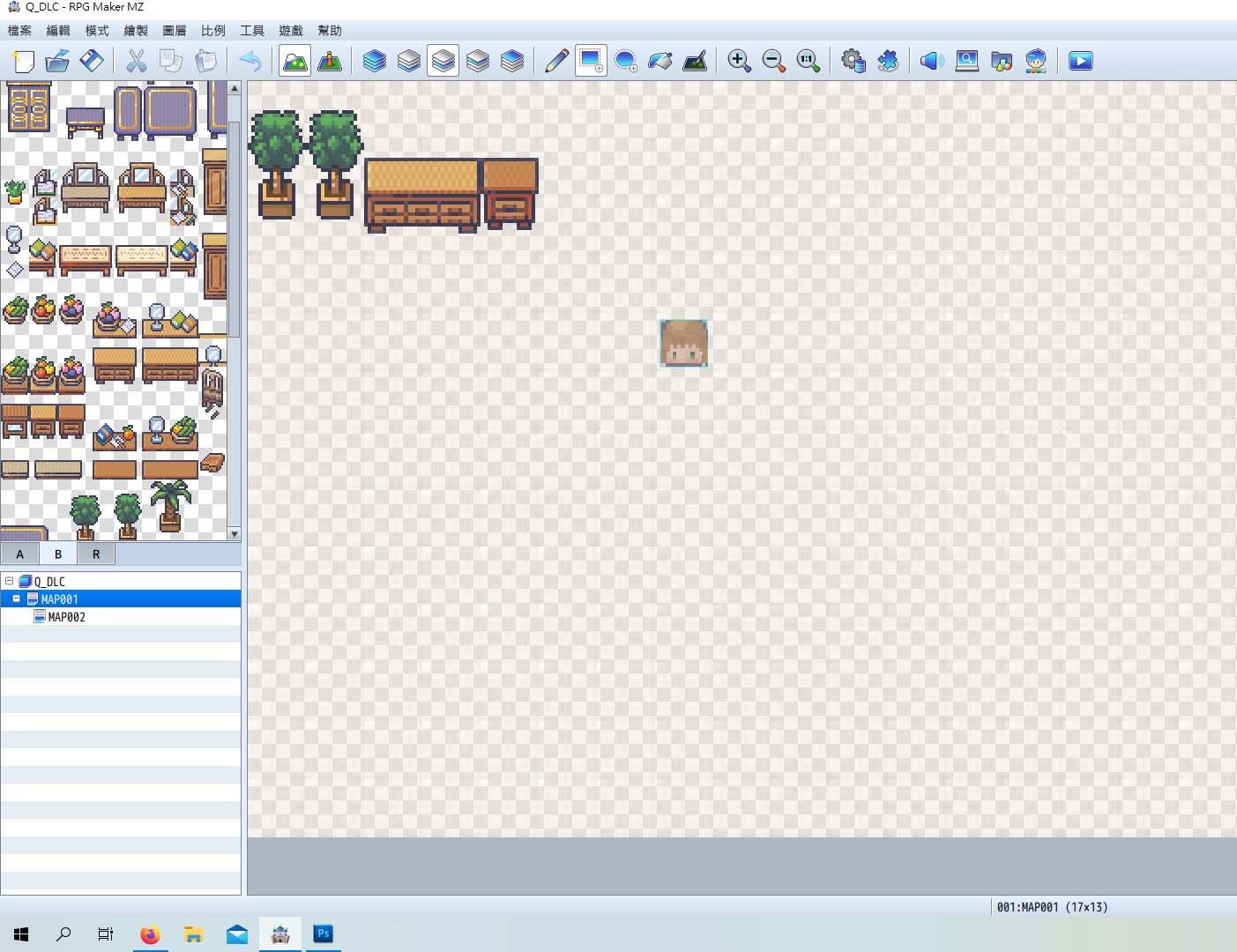
Task: Toggle Map editing mode
Action: tap(294, 61)
